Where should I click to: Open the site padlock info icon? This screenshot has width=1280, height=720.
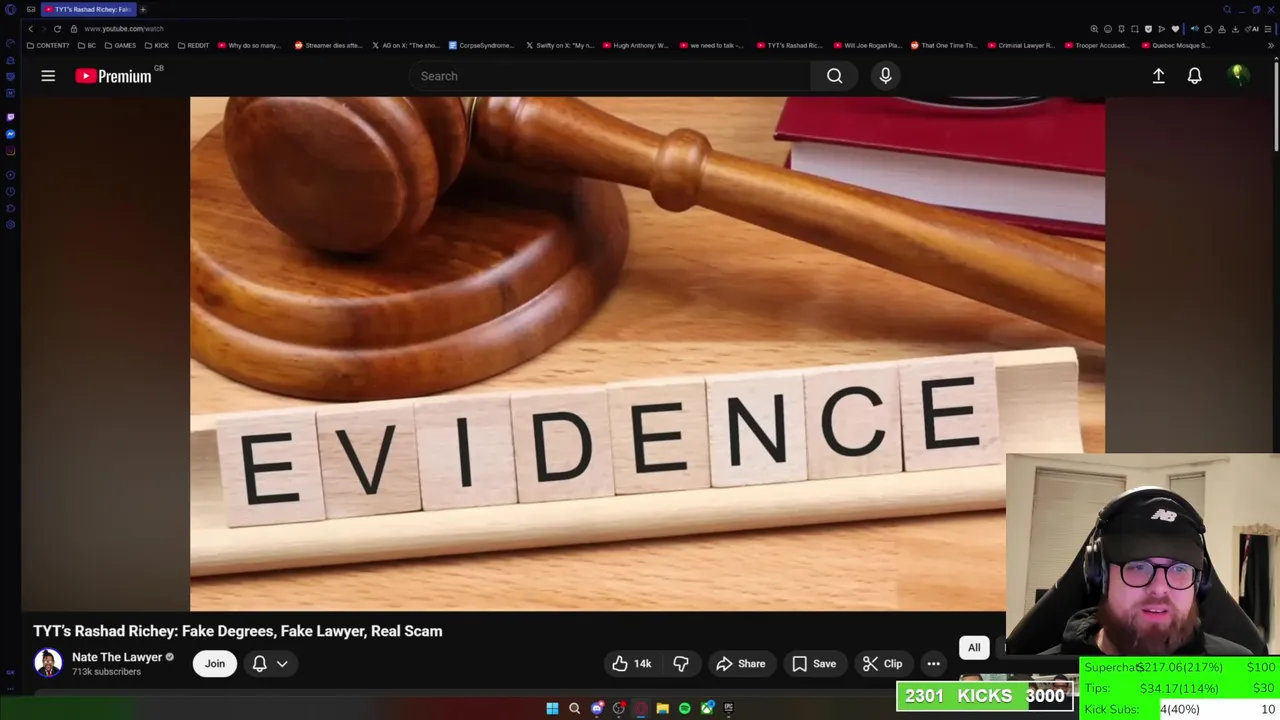click(x=73, y=29)
